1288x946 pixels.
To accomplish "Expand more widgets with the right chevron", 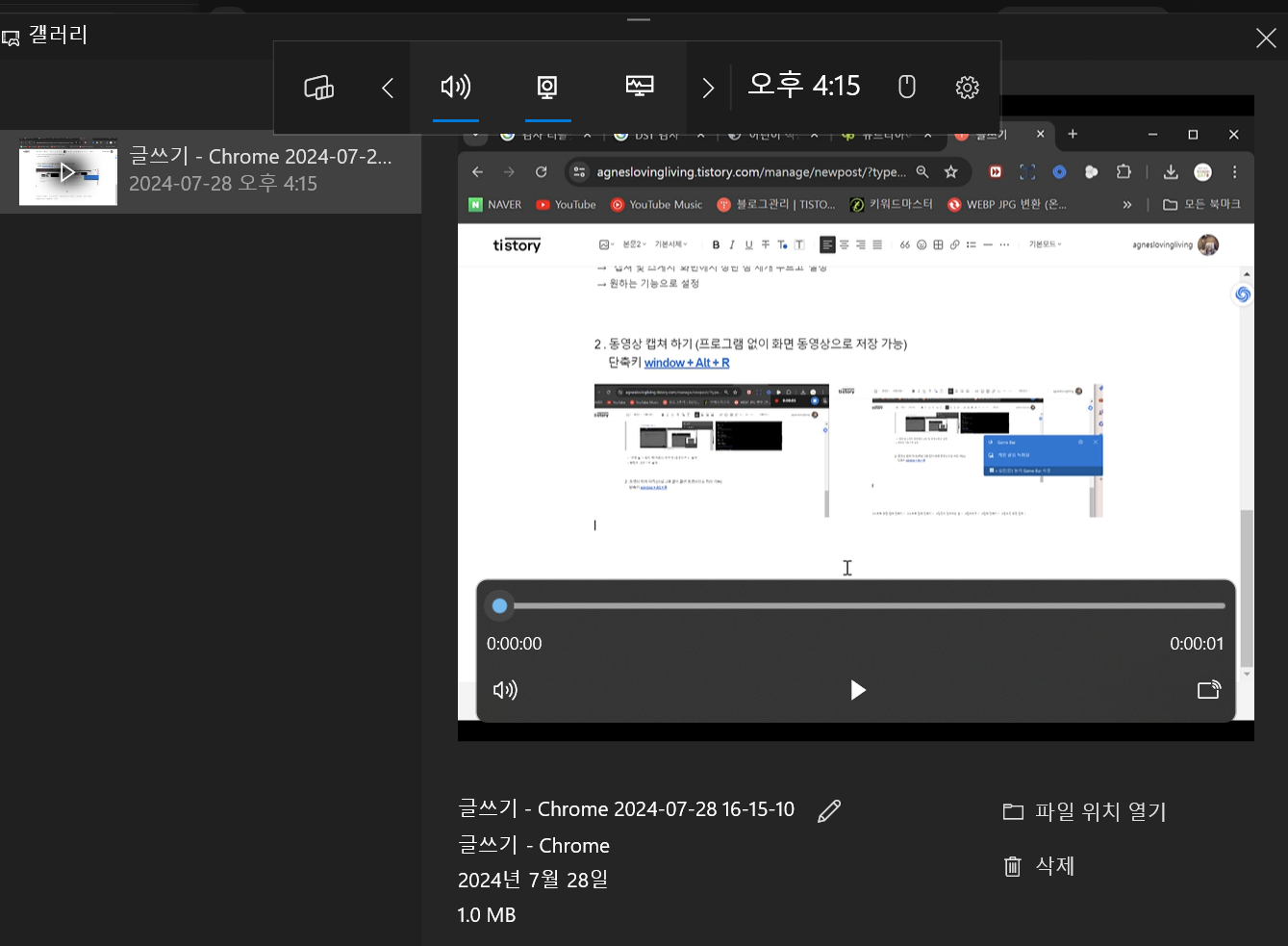I will pos(708,87).
